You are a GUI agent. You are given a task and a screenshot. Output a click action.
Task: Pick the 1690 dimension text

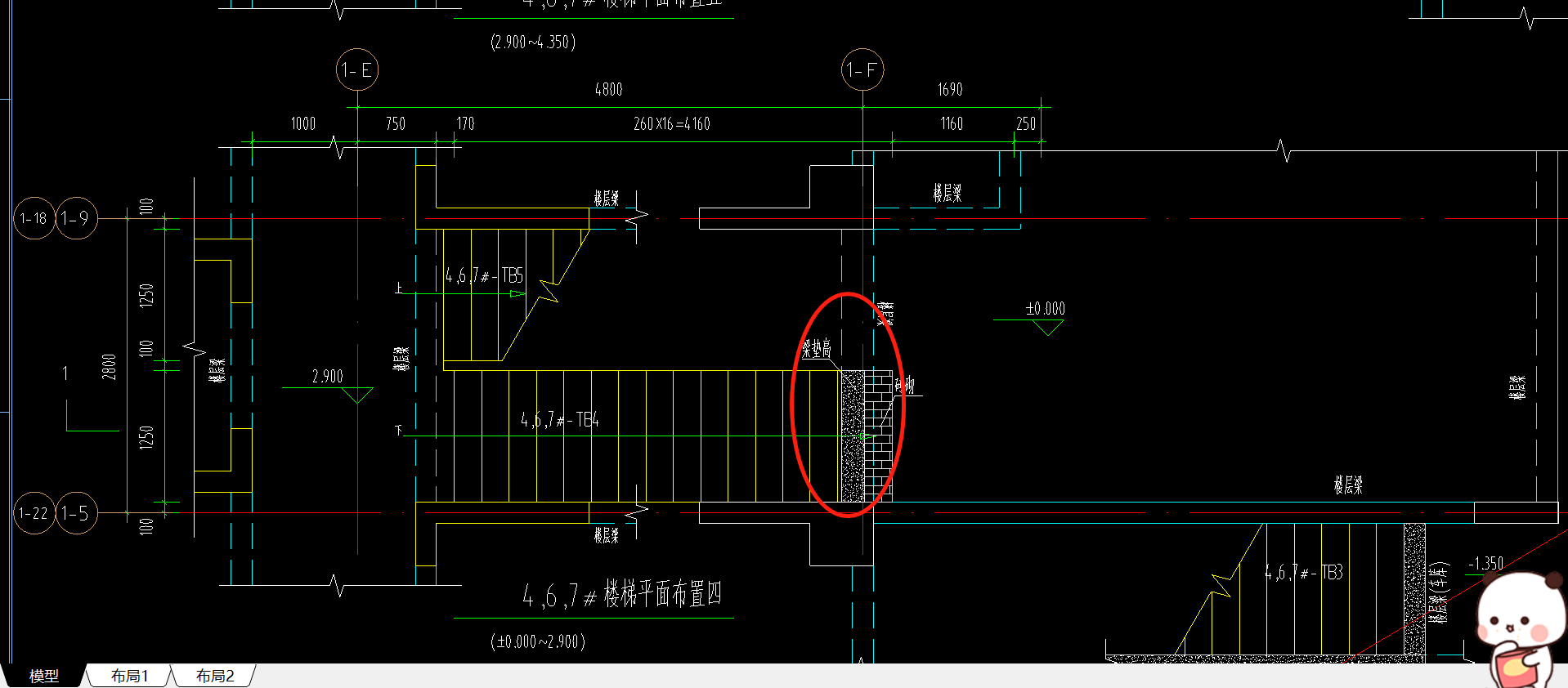(950, 89)
